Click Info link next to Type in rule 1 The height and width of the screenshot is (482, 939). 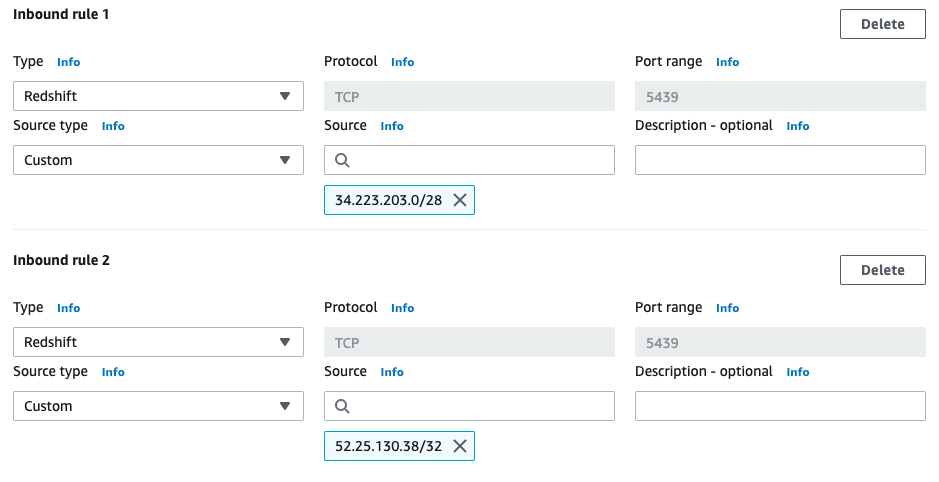click(68, 62)
